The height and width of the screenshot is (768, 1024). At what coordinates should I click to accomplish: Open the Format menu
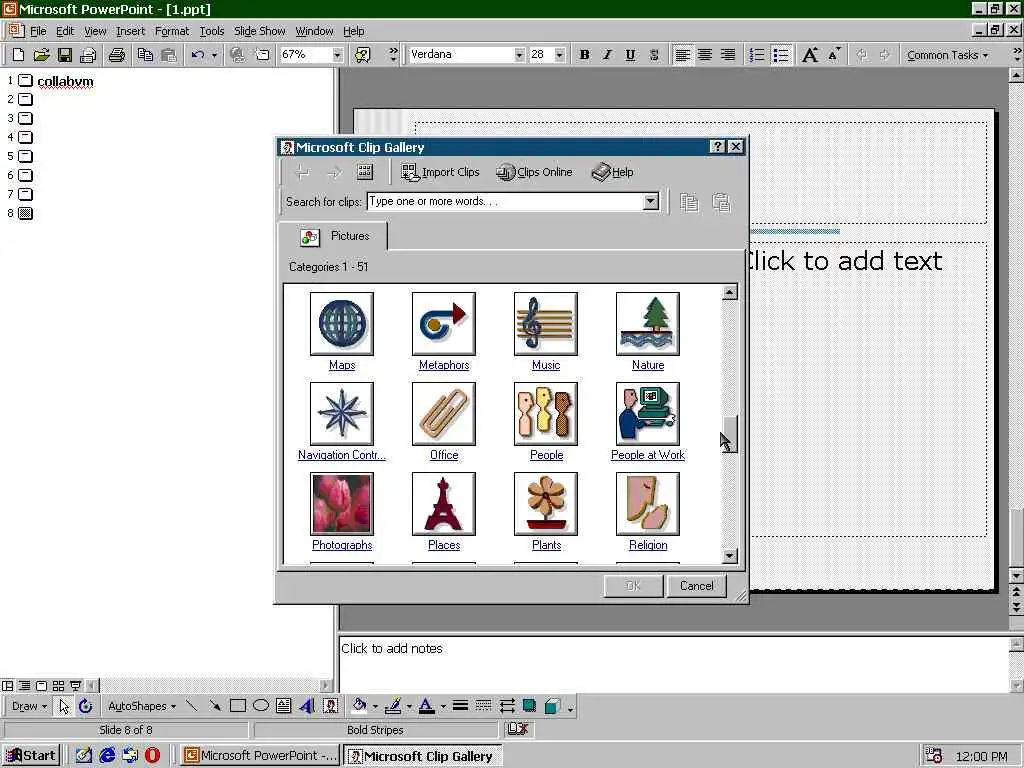tap(172, 31)
